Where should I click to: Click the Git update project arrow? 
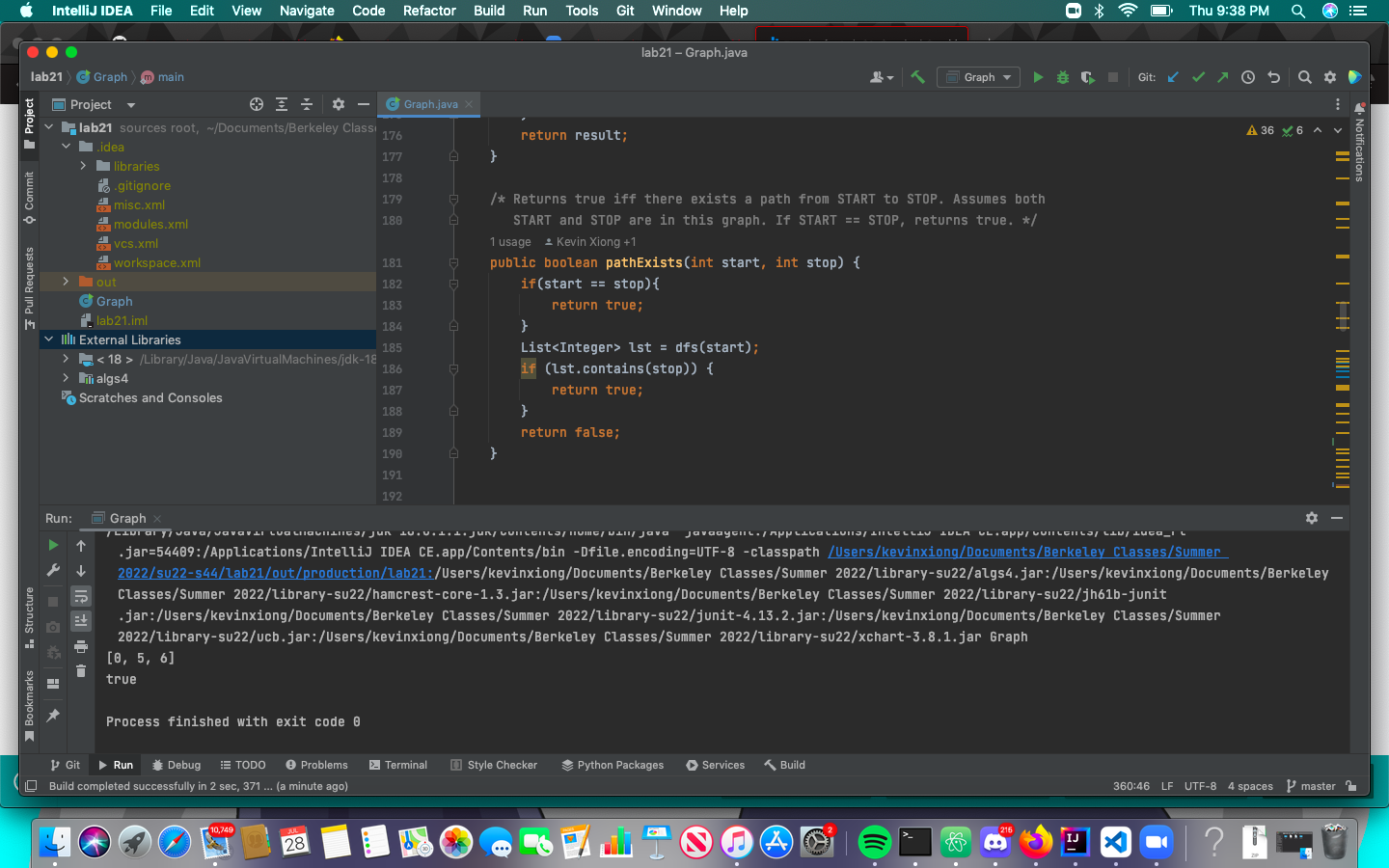(x=1173, y=77)
